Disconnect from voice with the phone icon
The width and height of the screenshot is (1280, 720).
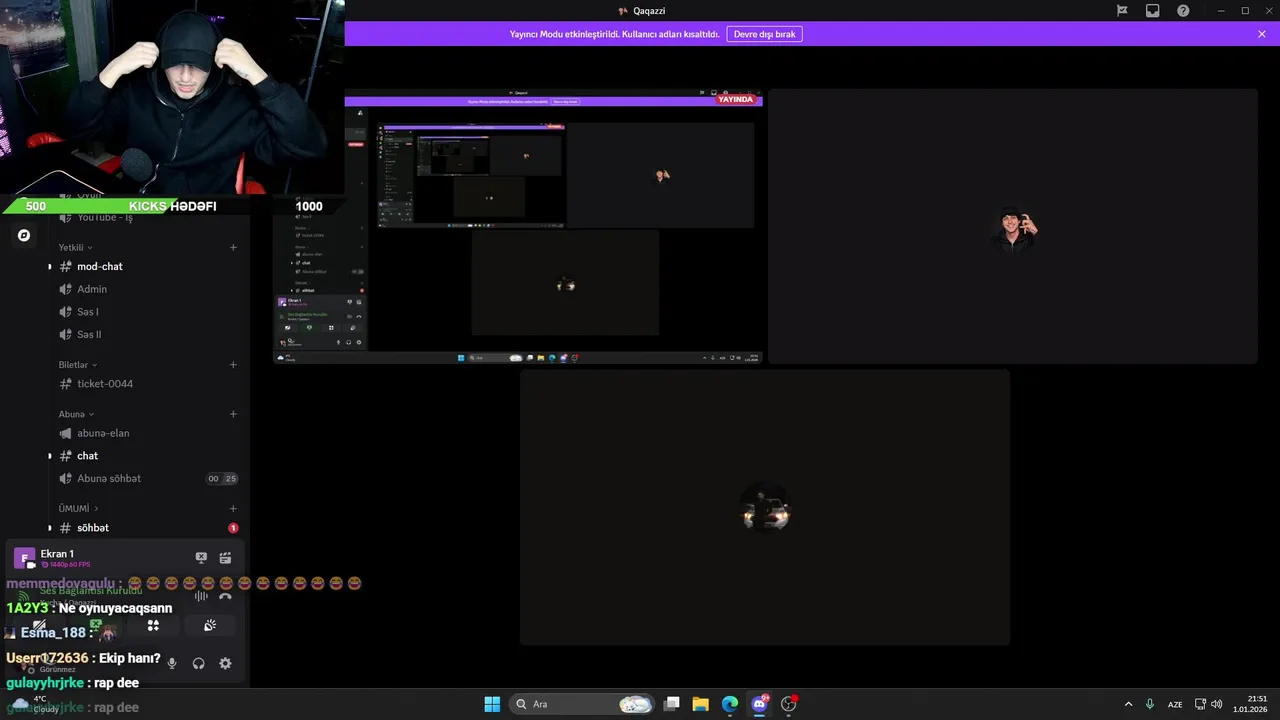[x=225, y=596]
